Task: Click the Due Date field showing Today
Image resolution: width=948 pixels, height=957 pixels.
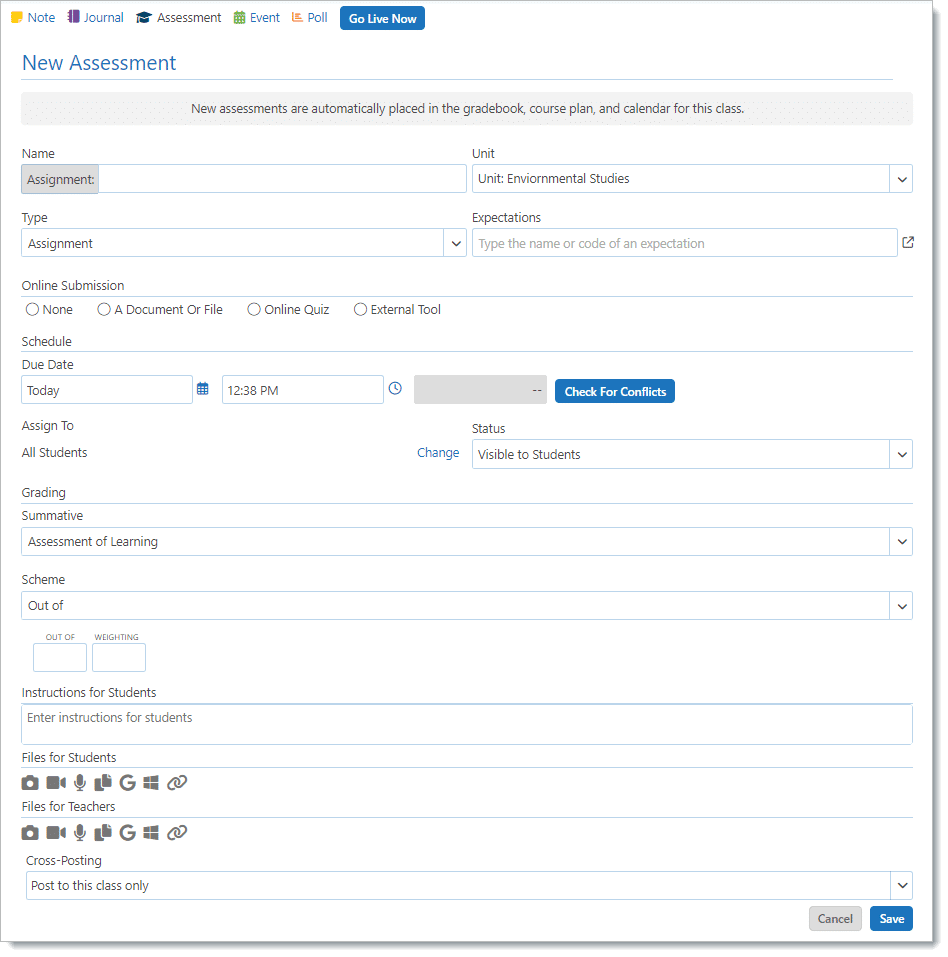Action: (107, 391)
